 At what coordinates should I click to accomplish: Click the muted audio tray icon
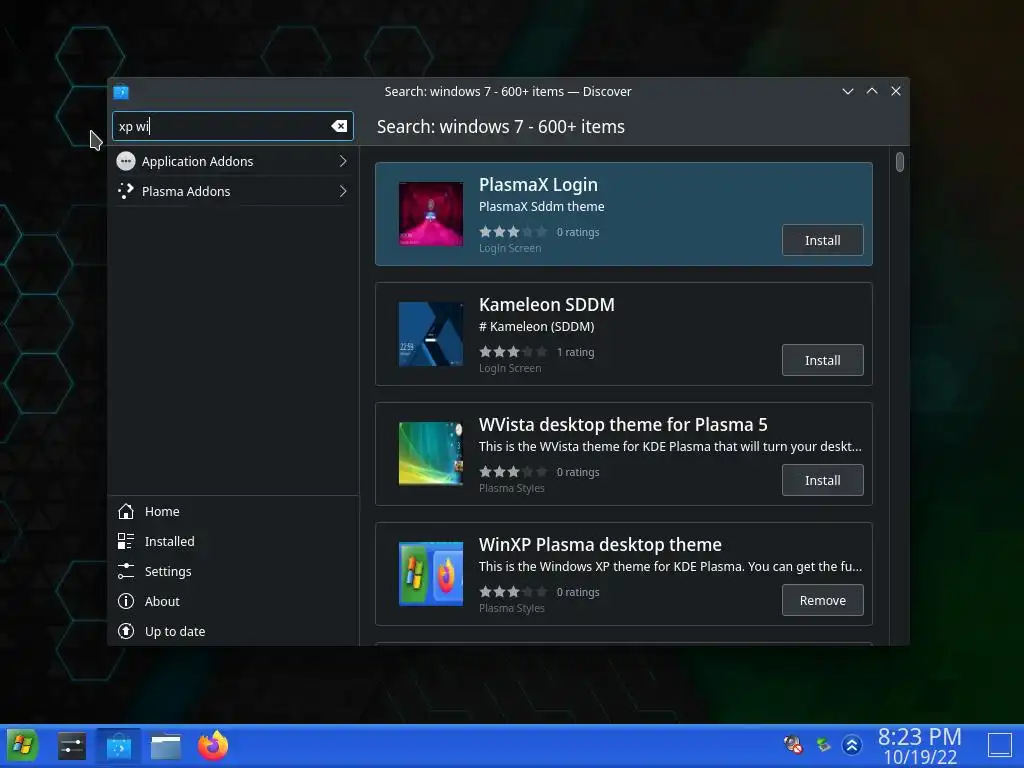793,744
